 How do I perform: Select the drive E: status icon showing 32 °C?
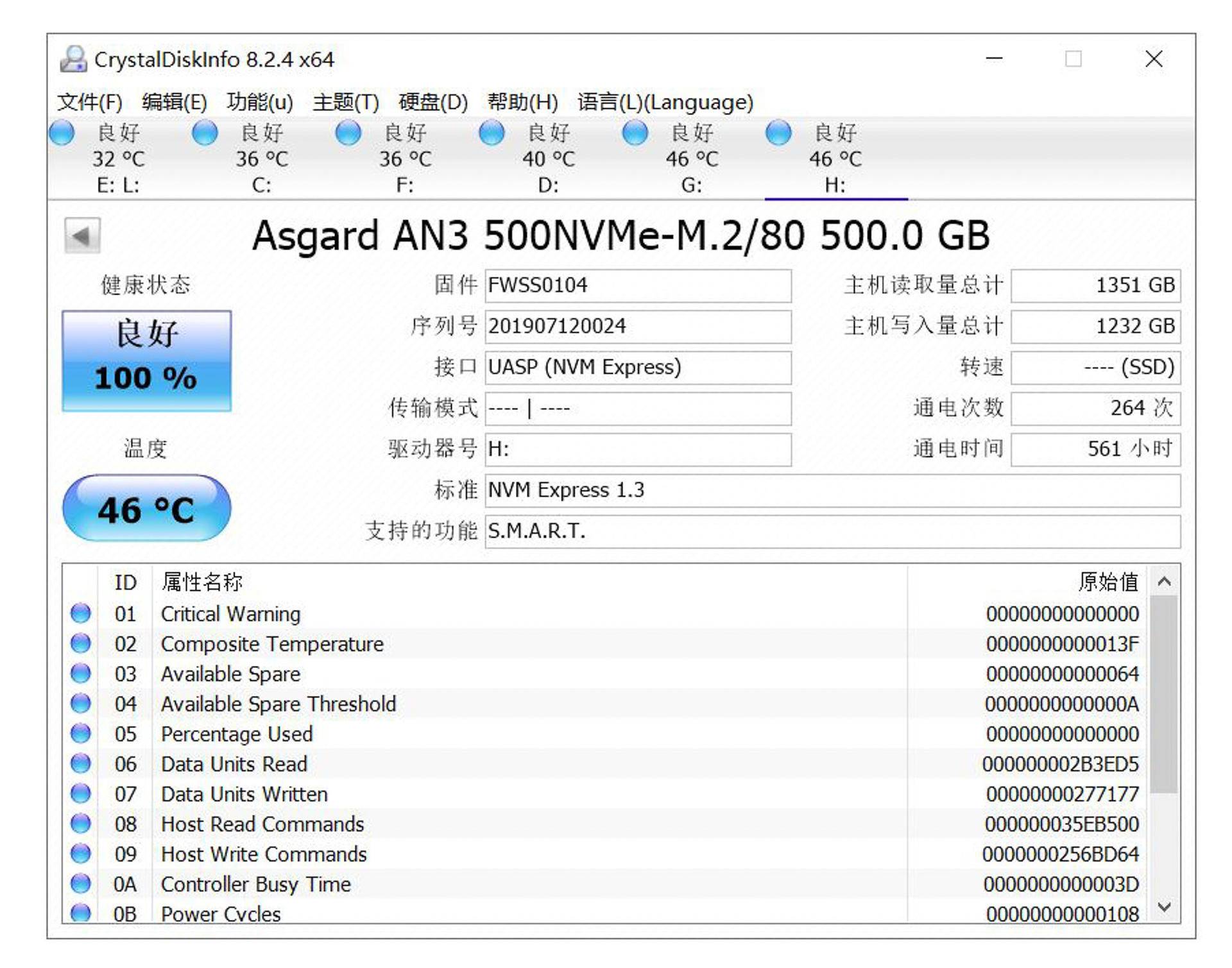(63, 133)
